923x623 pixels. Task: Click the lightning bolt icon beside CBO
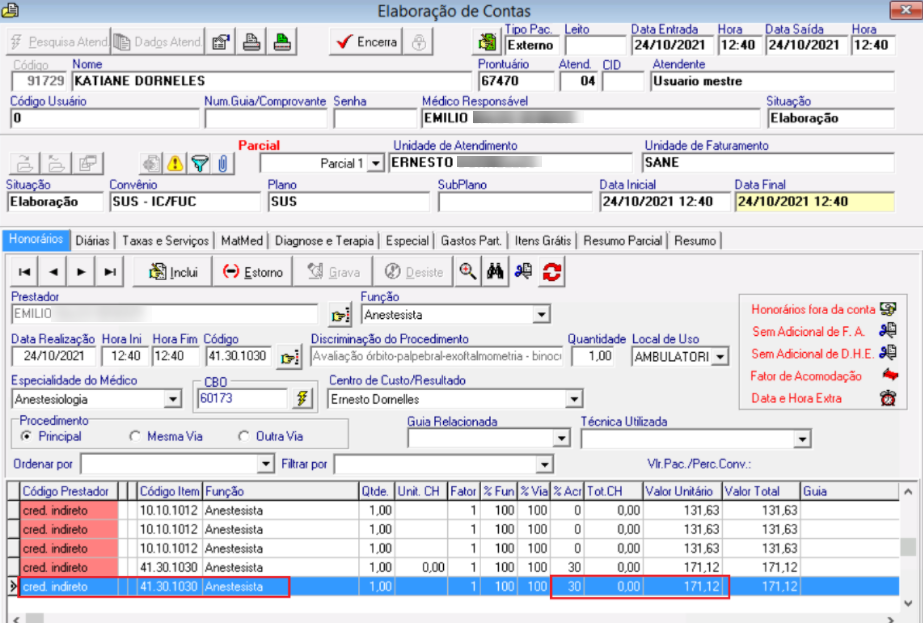coord(301,399)
